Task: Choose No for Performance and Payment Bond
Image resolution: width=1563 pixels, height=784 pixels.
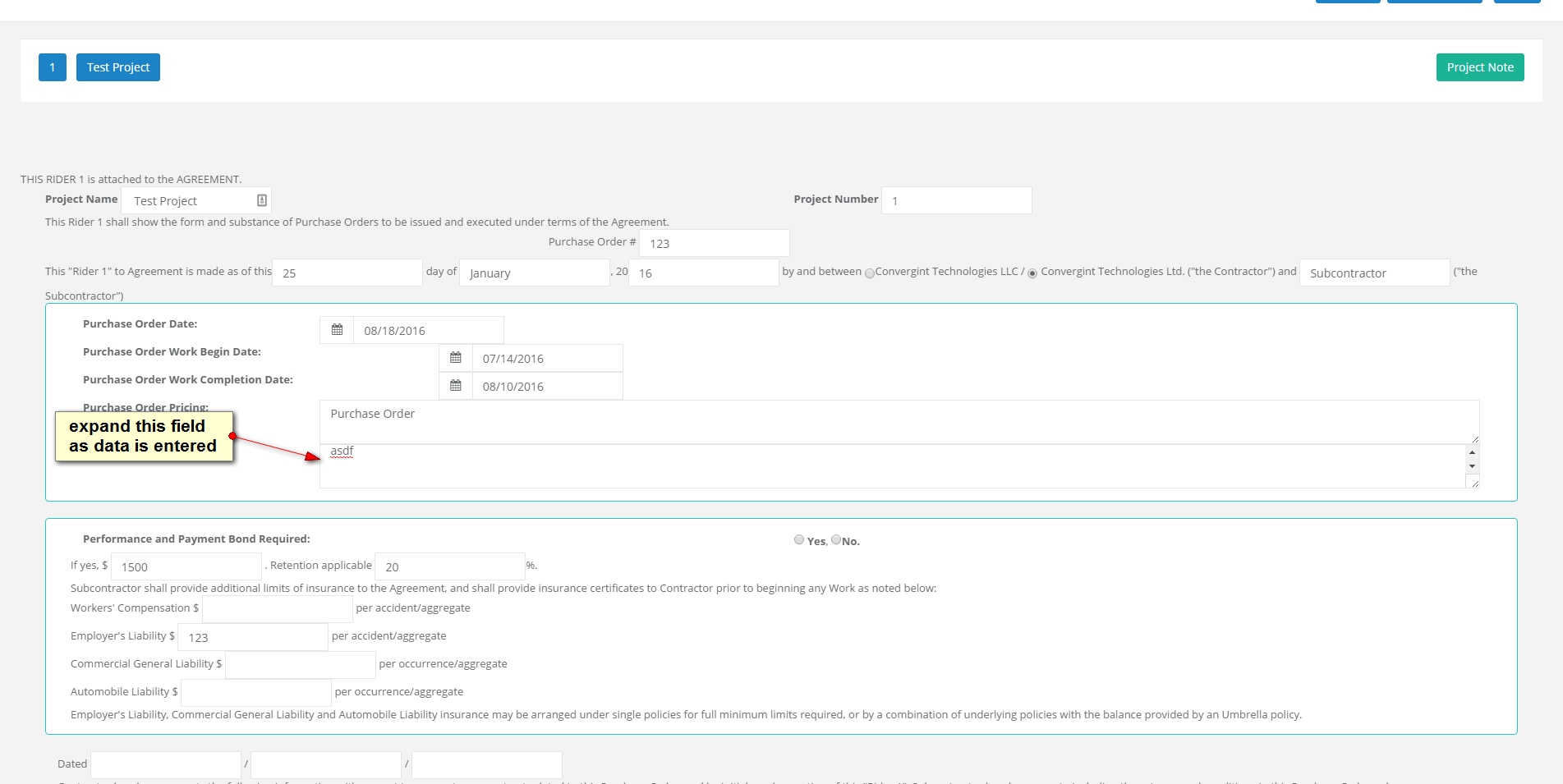Action: tap(836, 539)
